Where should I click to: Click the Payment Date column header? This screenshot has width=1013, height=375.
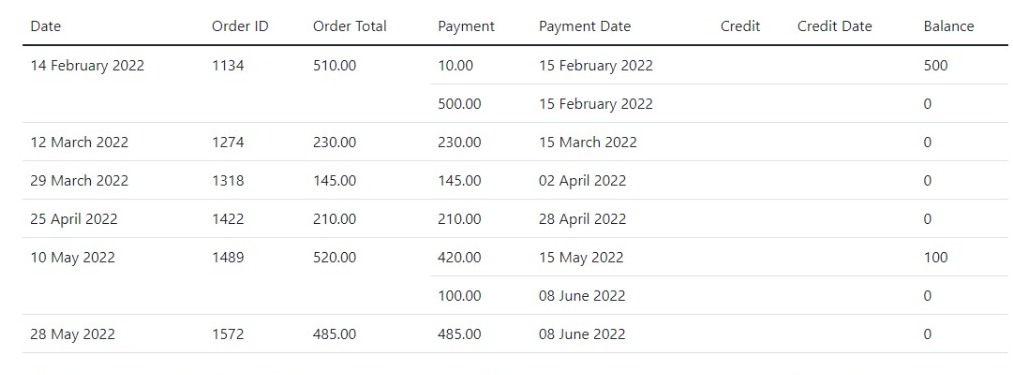pyautogui.click(x=585, y=27)
